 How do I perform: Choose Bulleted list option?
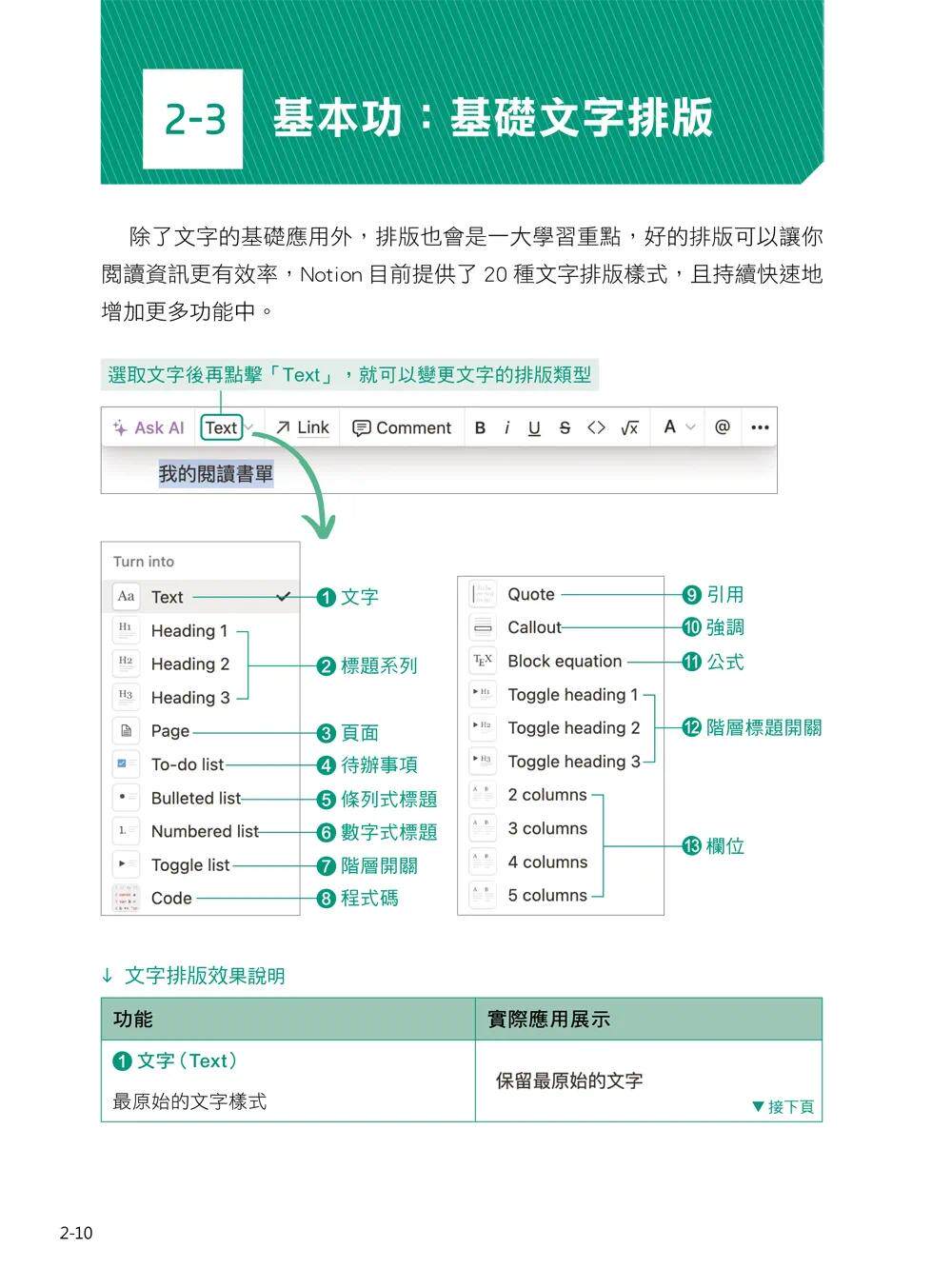[201, 798]
